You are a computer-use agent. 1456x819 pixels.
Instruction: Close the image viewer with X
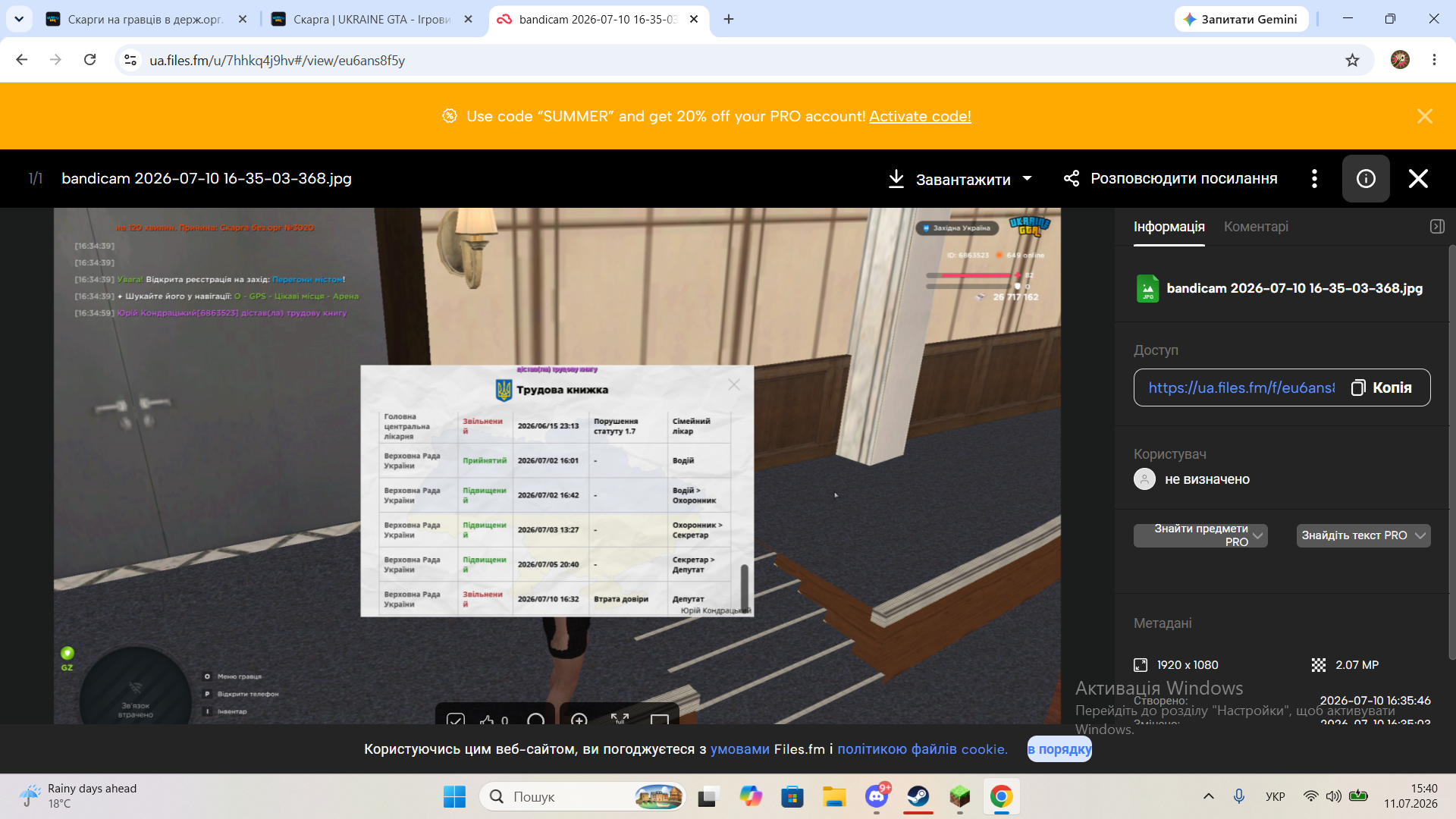[1418, 178]
